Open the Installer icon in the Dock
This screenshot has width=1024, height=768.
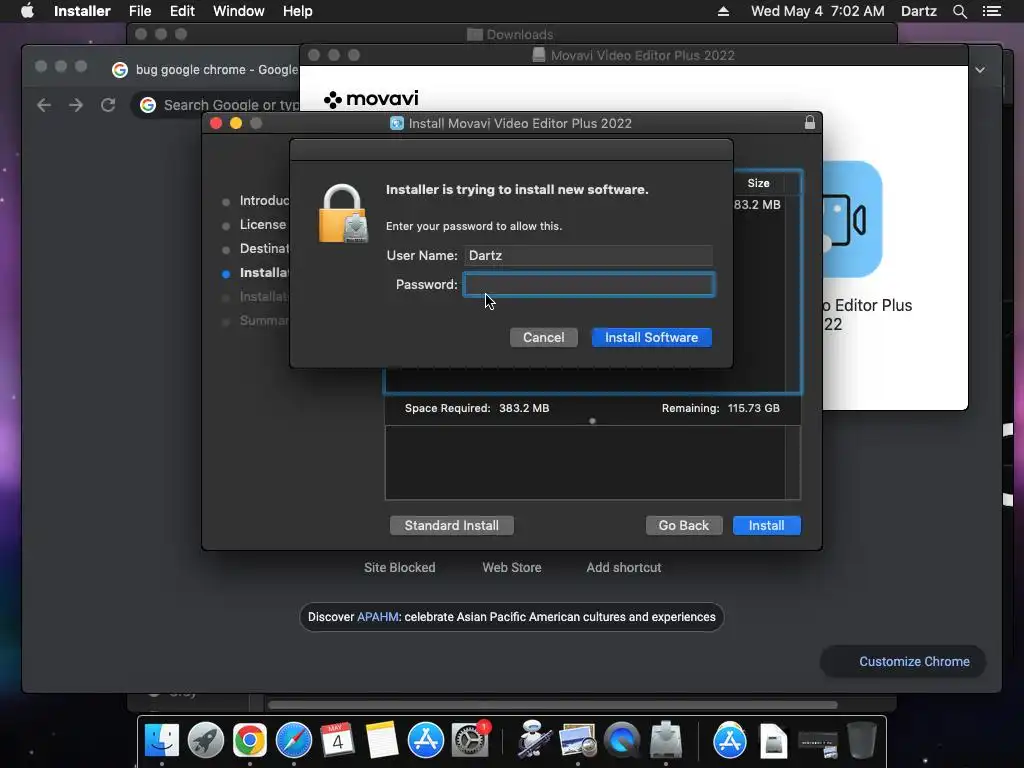point(666,741)
